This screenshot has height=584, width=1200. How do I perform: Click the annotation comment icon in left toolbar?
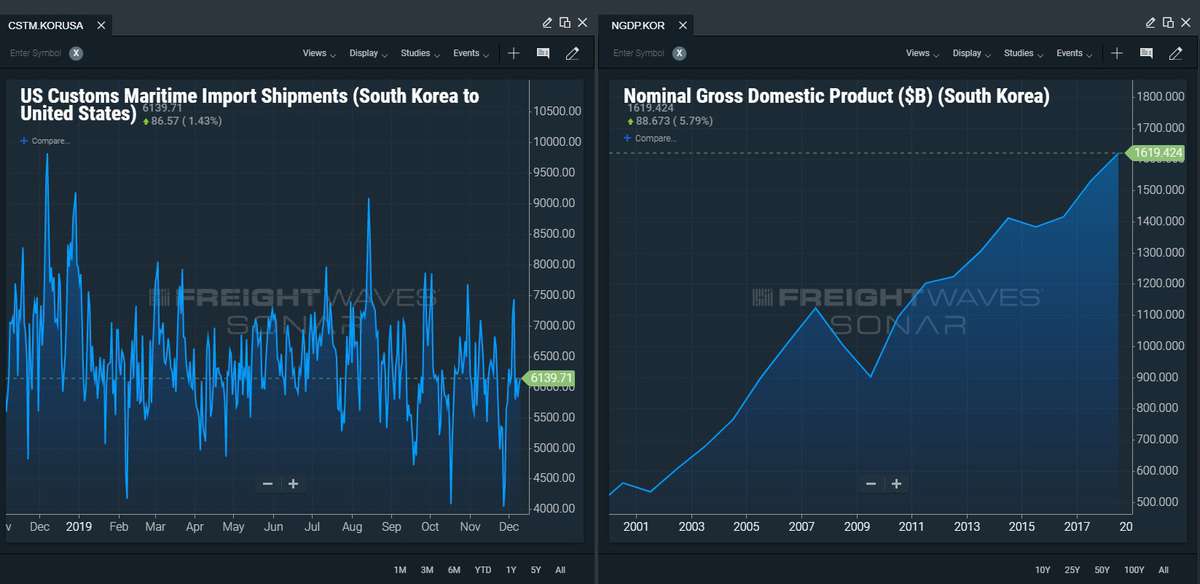pos(543,53)
